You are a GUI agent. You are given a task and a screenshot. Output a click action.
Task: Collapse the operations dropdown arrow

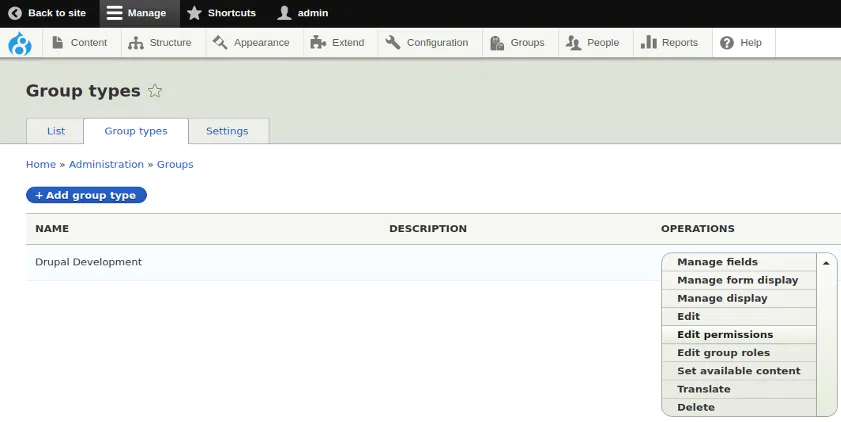(826, 263)
